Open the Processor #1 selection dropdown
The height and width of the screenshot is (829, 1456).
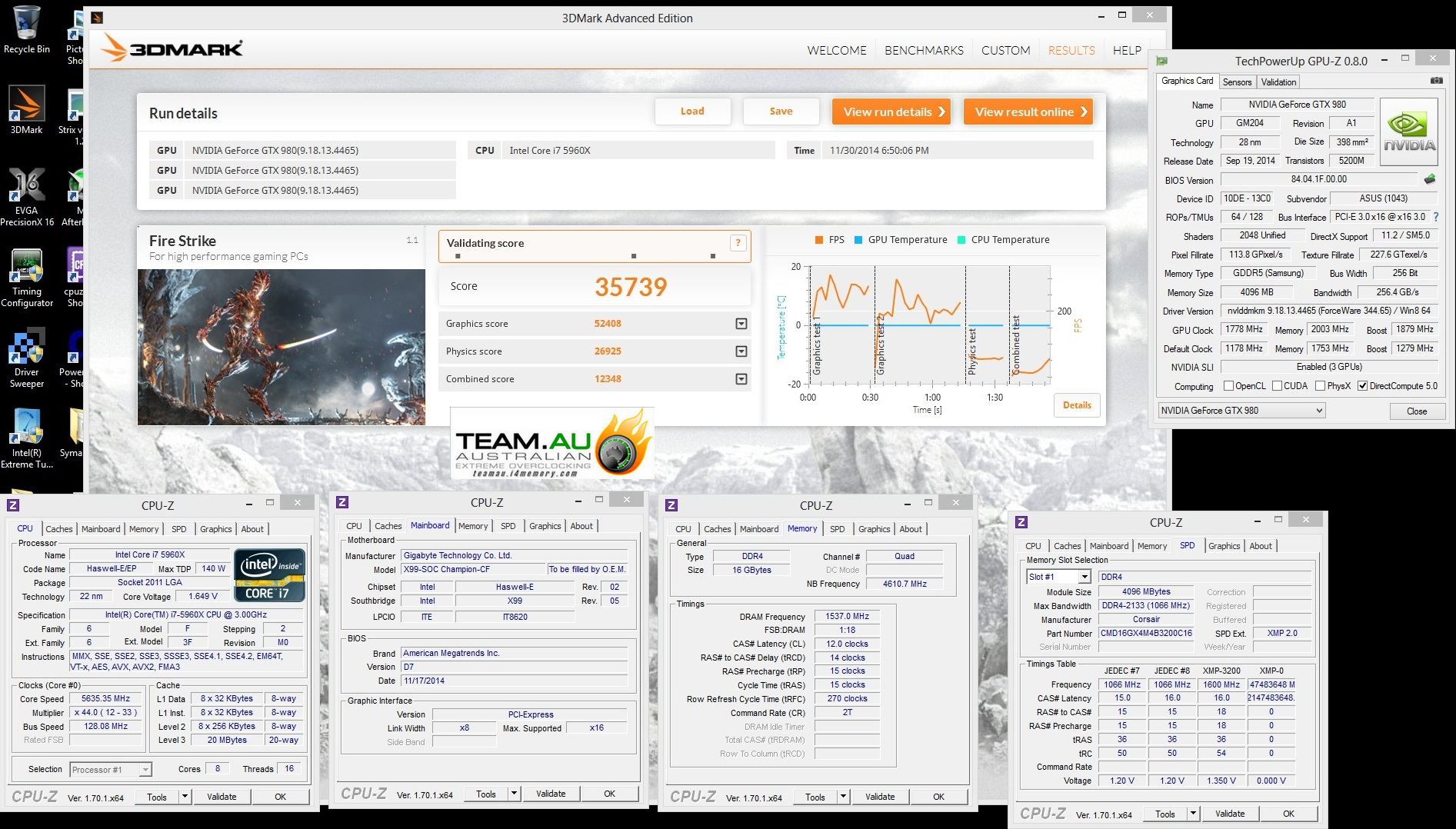pos(111,770)
